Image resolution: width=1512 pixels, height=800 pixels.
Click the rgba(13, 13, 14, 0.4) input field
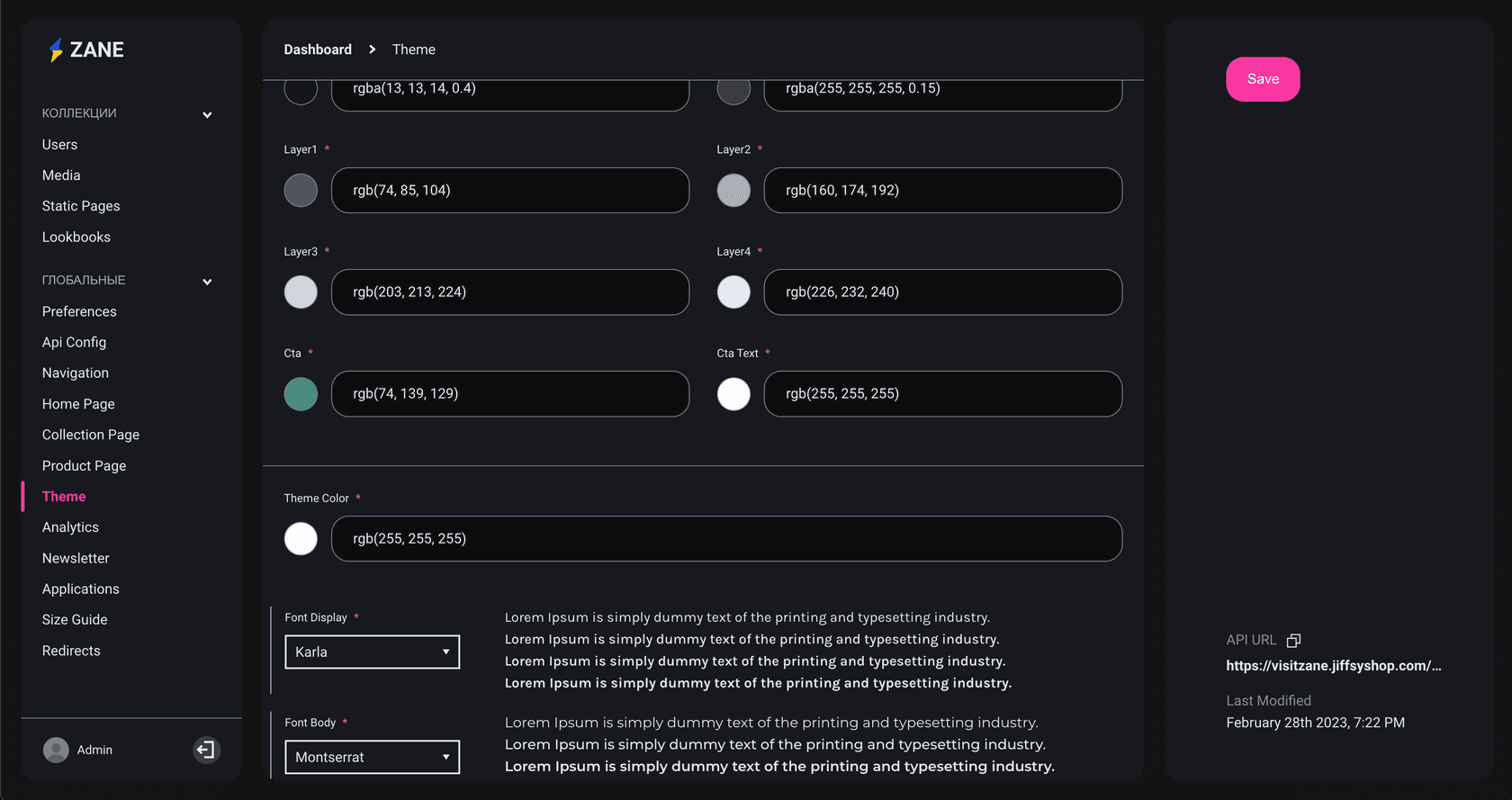(x=510, y=94)
